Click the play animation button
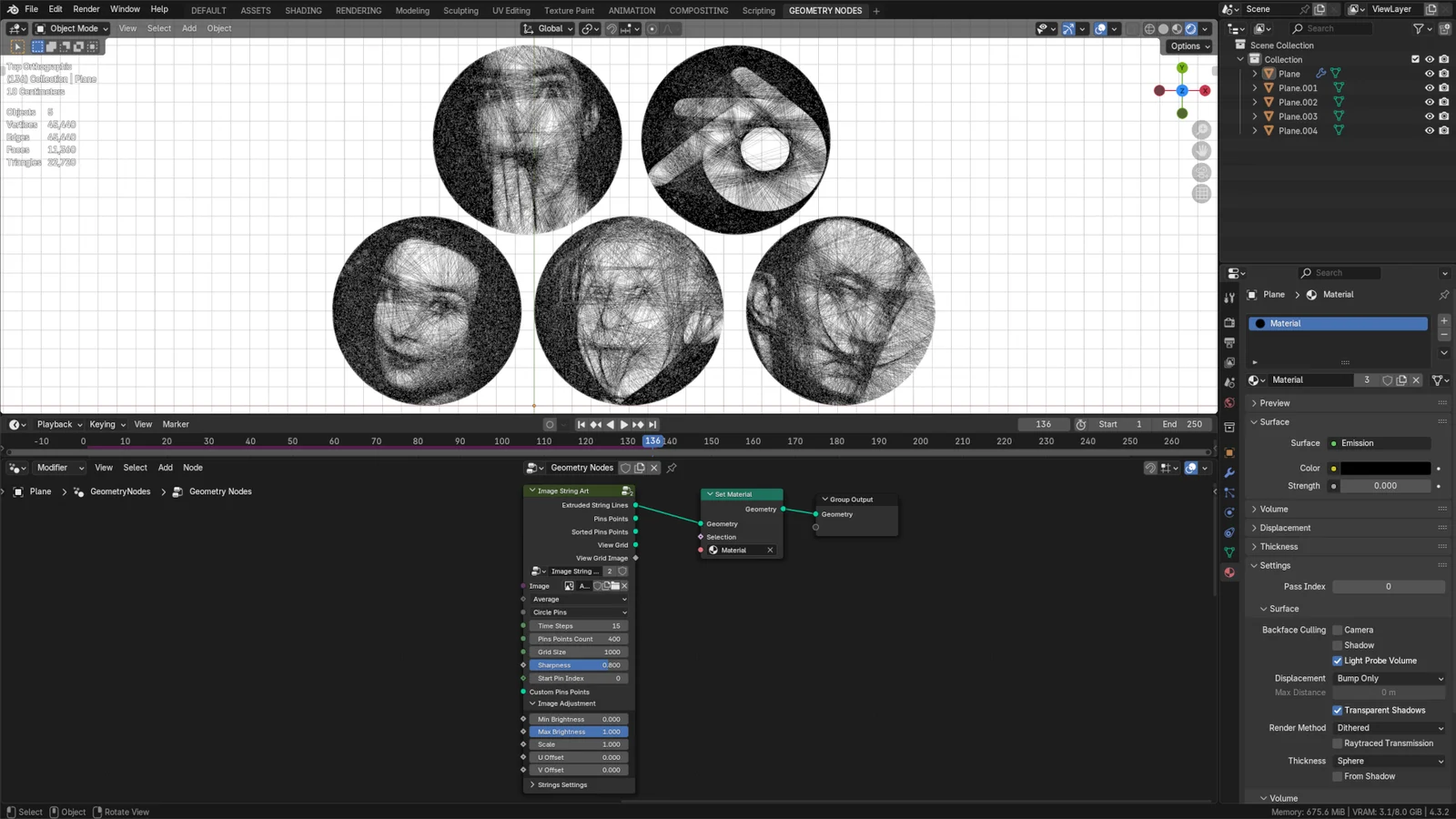 pos(624,425)
